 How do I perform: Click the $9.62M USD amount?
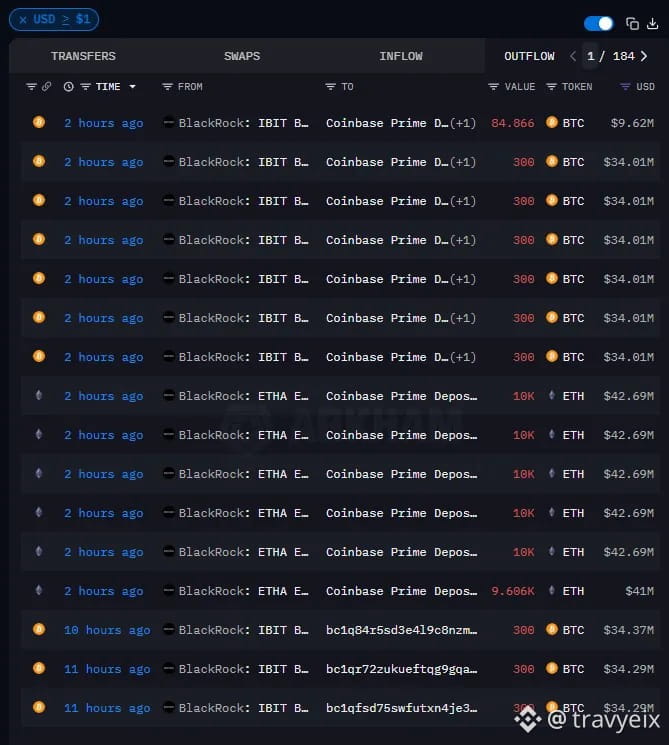(632, 123)
